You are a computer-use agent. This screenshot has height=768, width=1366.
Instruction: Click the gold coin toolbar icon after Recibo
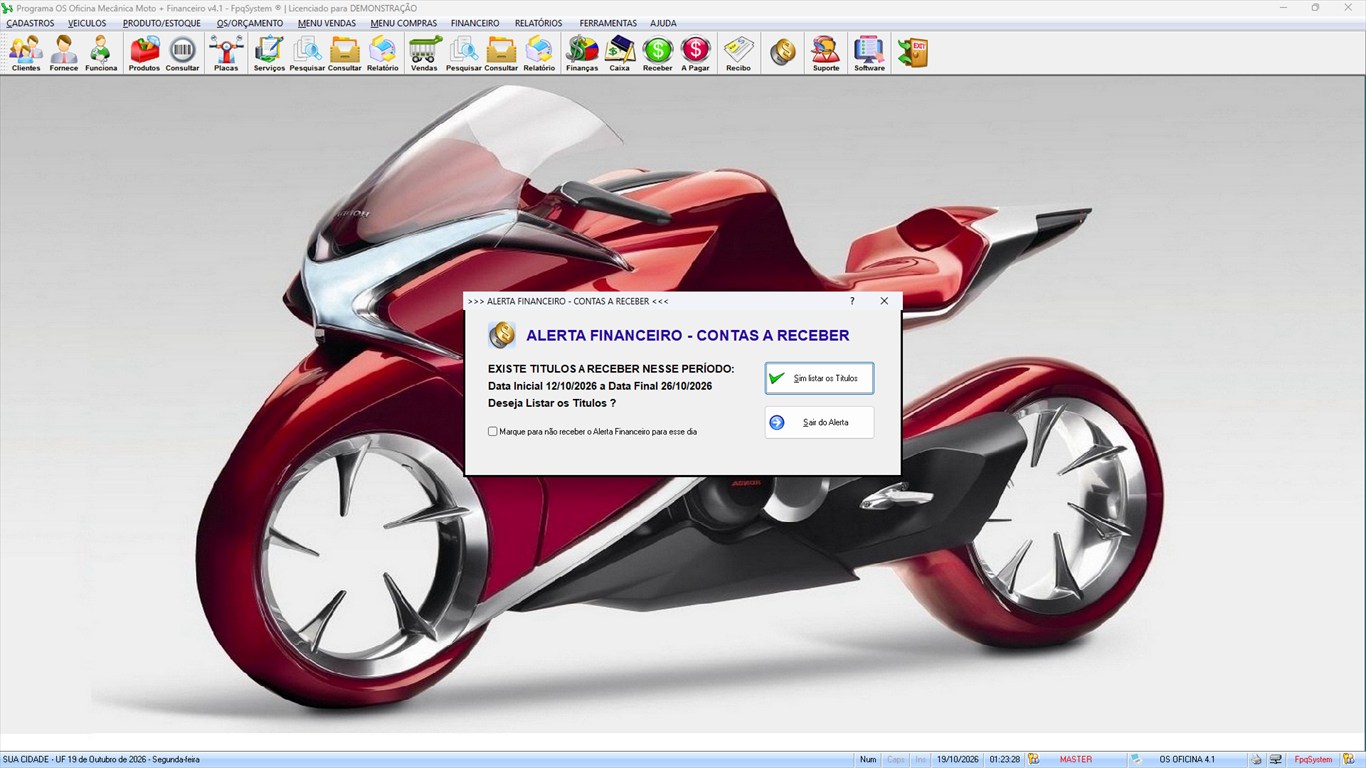[783, 53]
